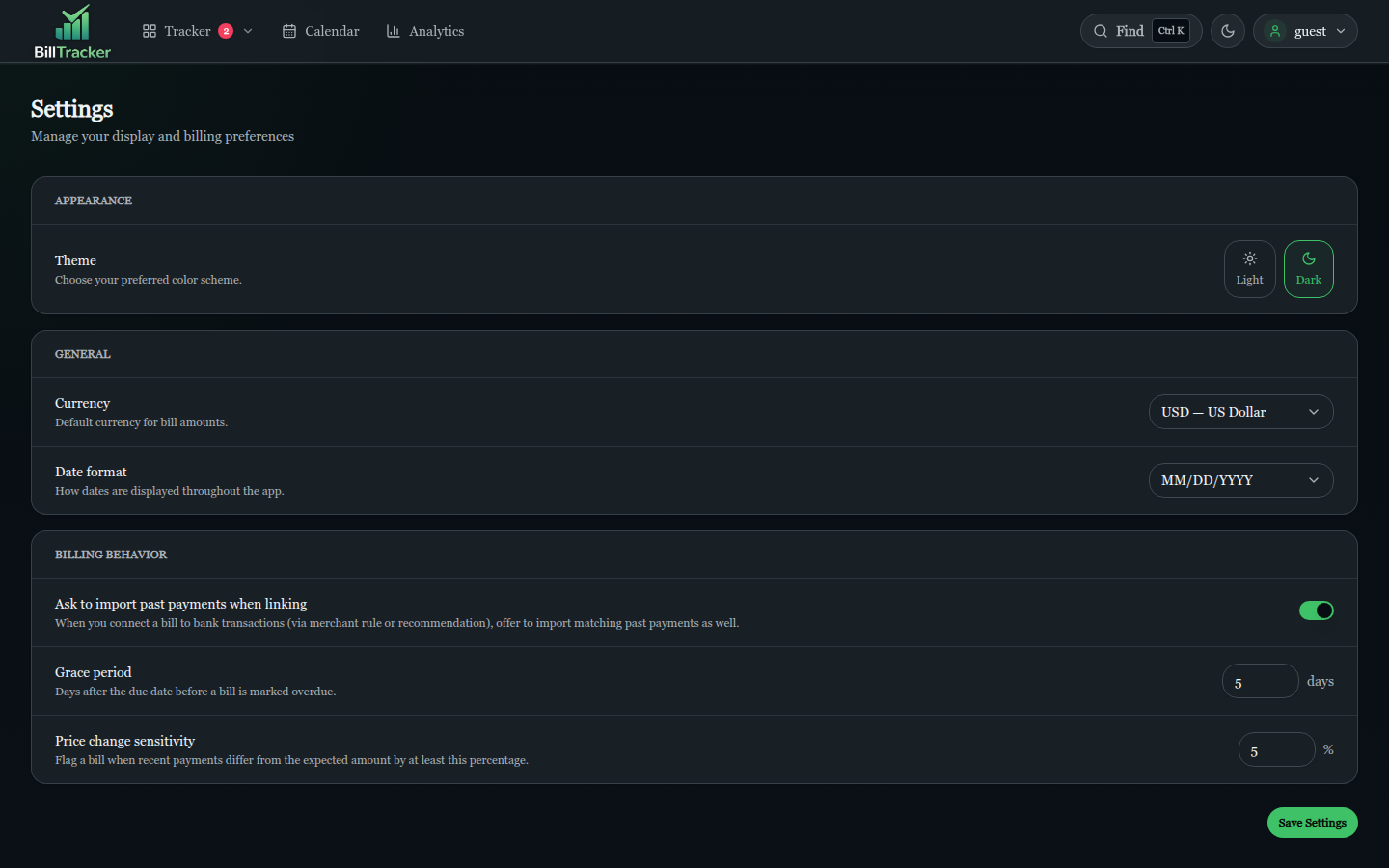
Task: Click the Ctrl K shortcut badge
Action: [1171, 31]
